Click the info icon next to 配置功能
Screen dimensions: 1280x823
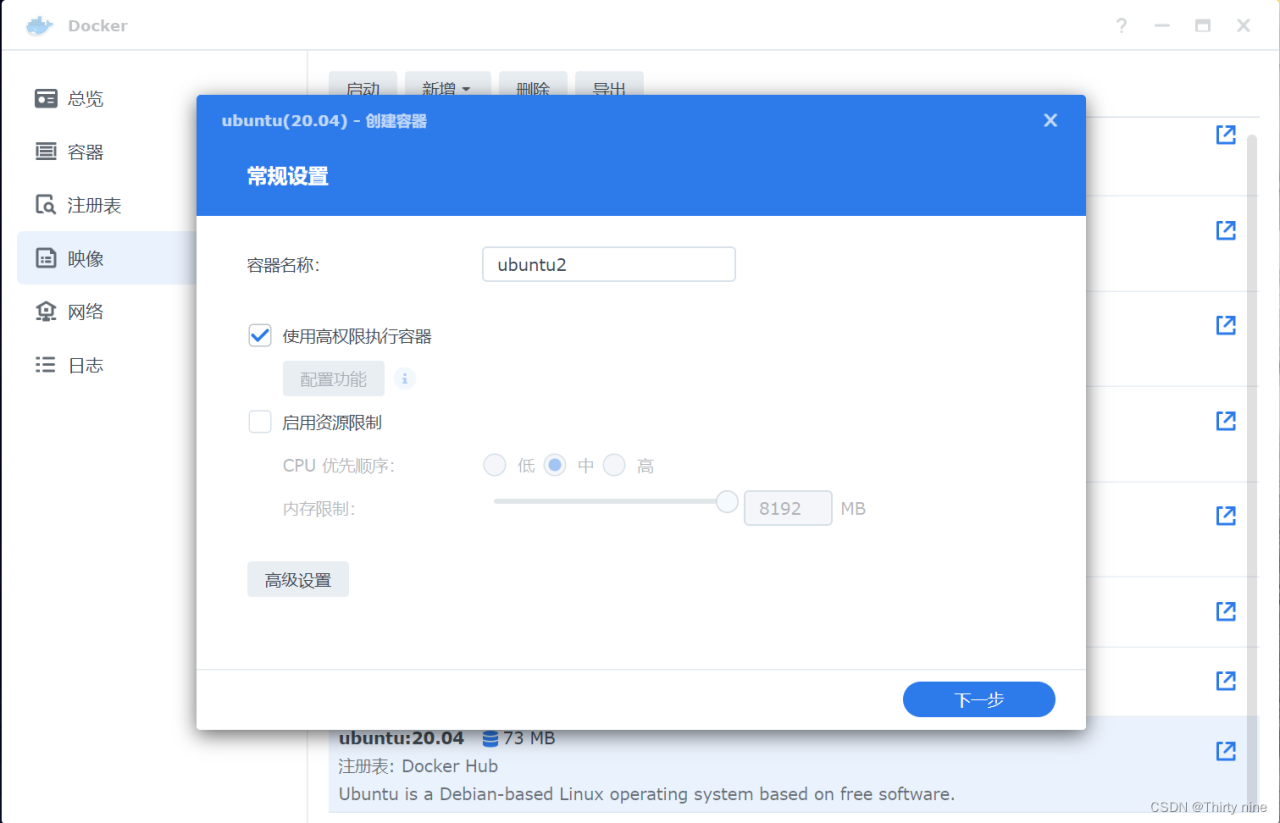coord(404,378)
